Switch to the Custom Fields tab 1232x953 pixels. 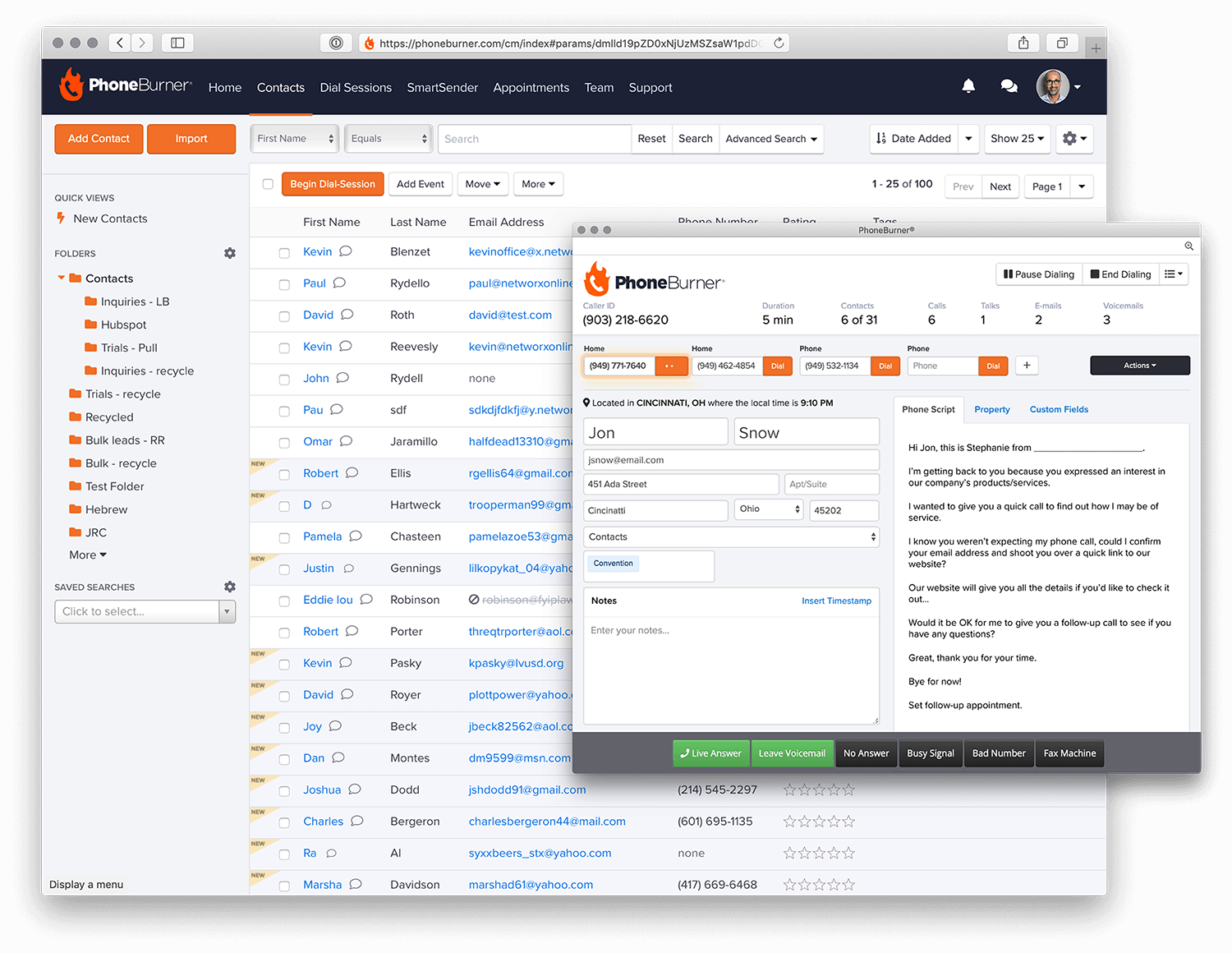point(1059,409)
